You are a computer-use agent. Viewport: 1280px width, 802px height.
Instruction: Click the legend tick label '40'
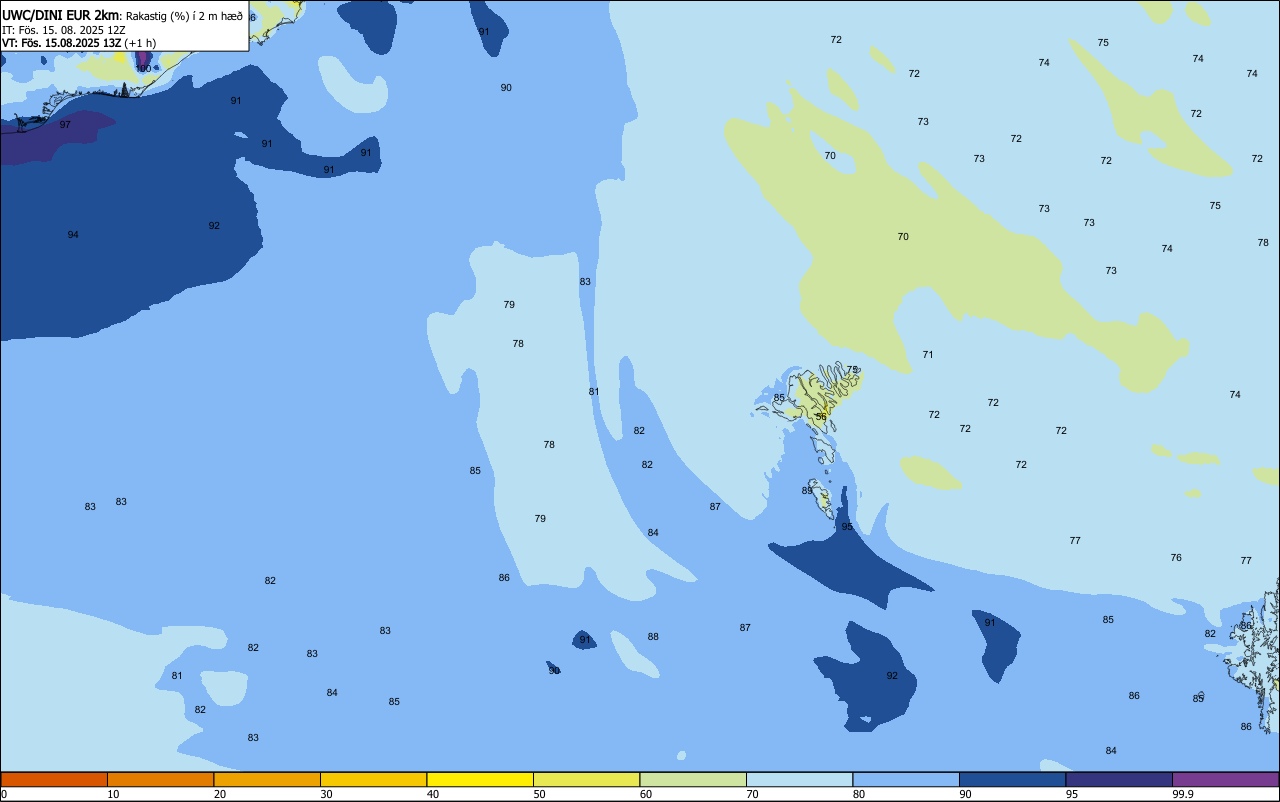(433, 794)
